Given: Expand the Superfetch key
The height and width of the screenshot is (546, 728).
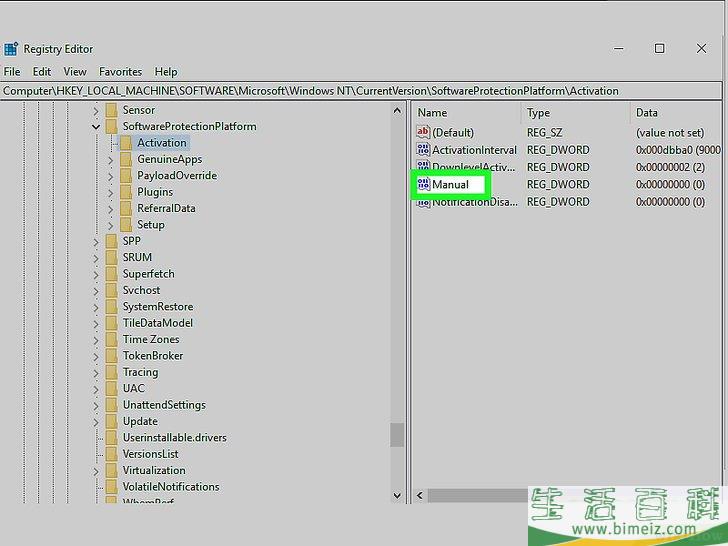Looking at the screenshot, I should point(96,274).
